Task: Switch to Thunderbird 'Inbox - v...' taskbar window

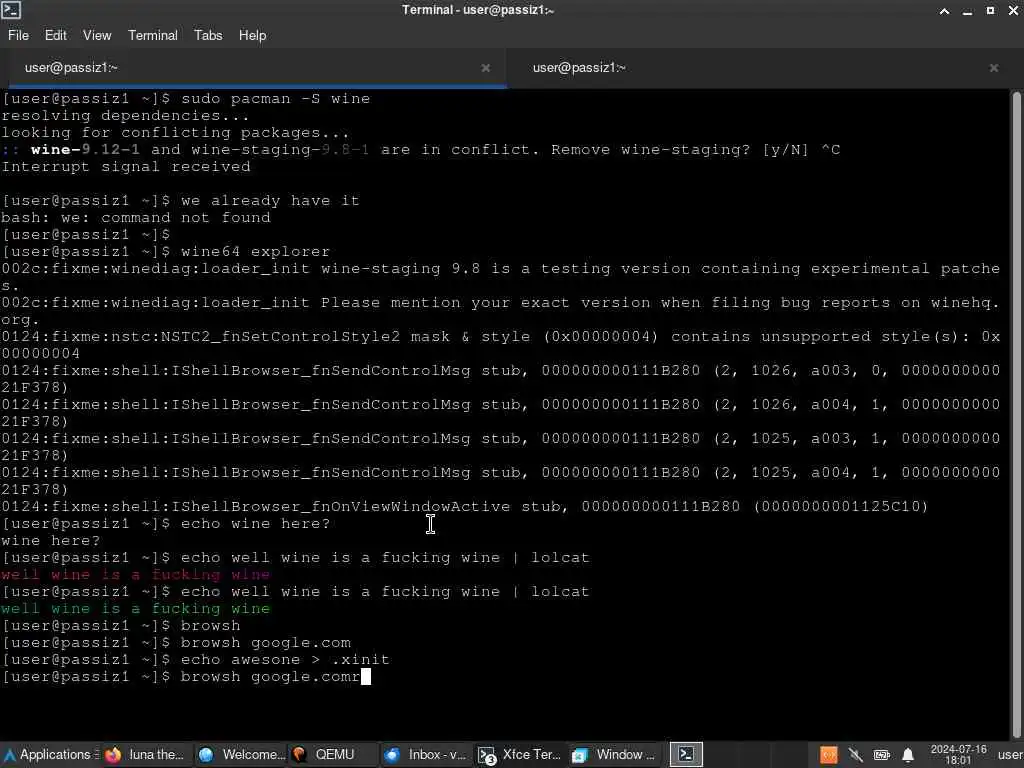Action: point(427,755)
